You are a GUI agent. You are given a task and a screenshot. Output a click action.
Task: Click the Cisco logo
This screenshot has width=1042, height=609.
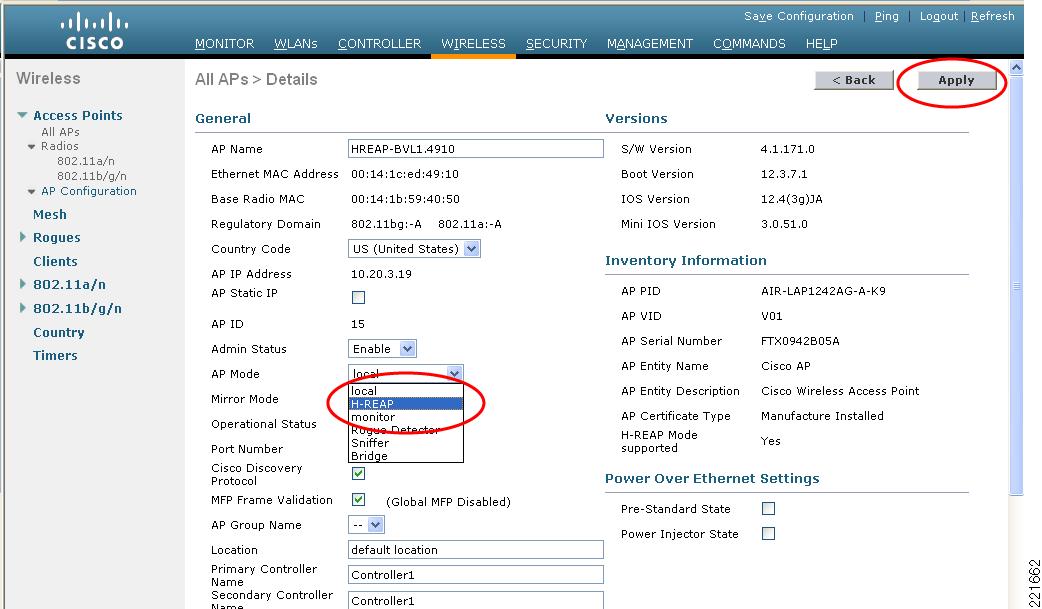(x=94, y=31)
